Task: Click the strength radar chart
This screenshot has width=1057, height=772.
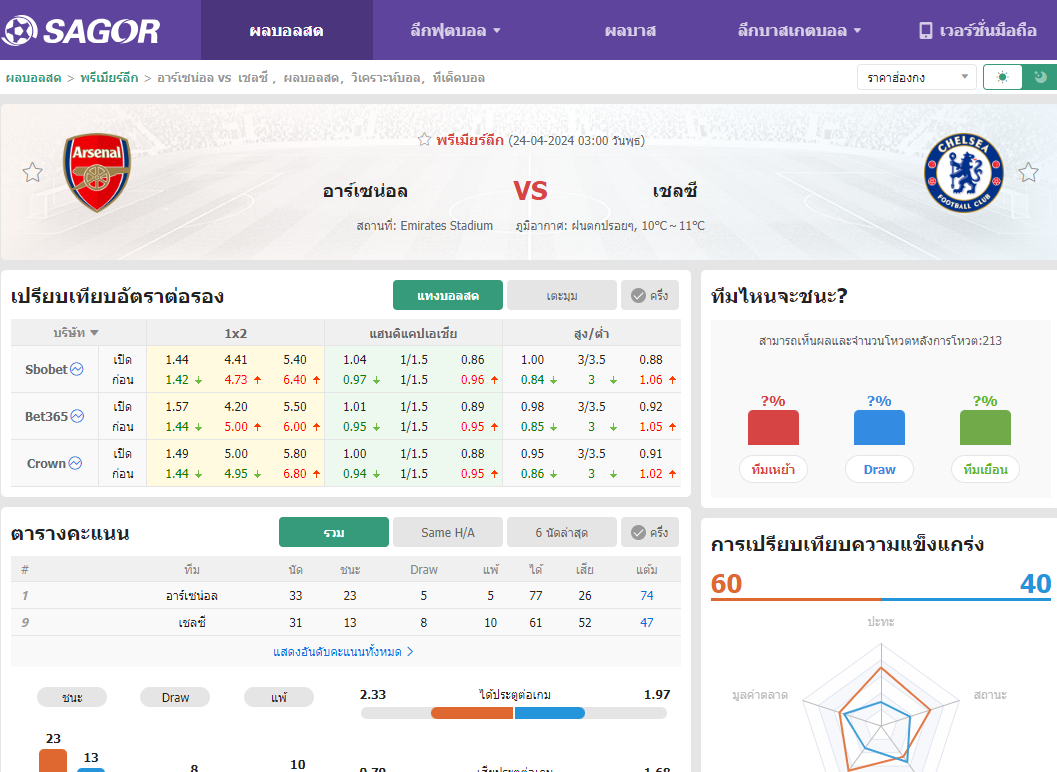Action: point(881,708)
